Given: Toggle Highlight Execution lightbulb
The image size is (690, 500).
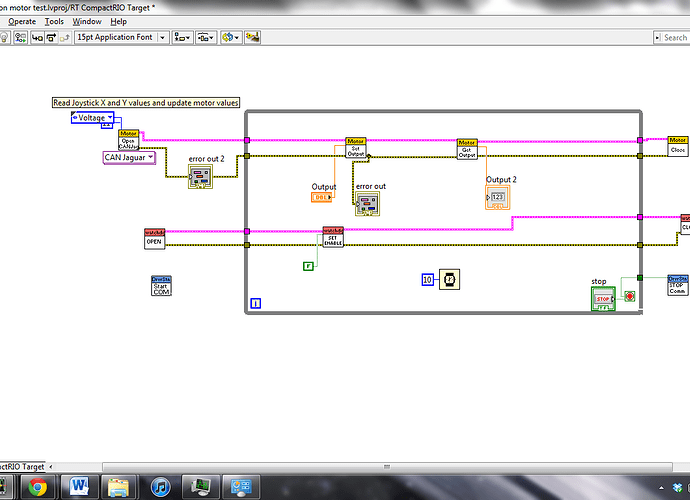Looking at the screenshot, I should click(4, 38).
